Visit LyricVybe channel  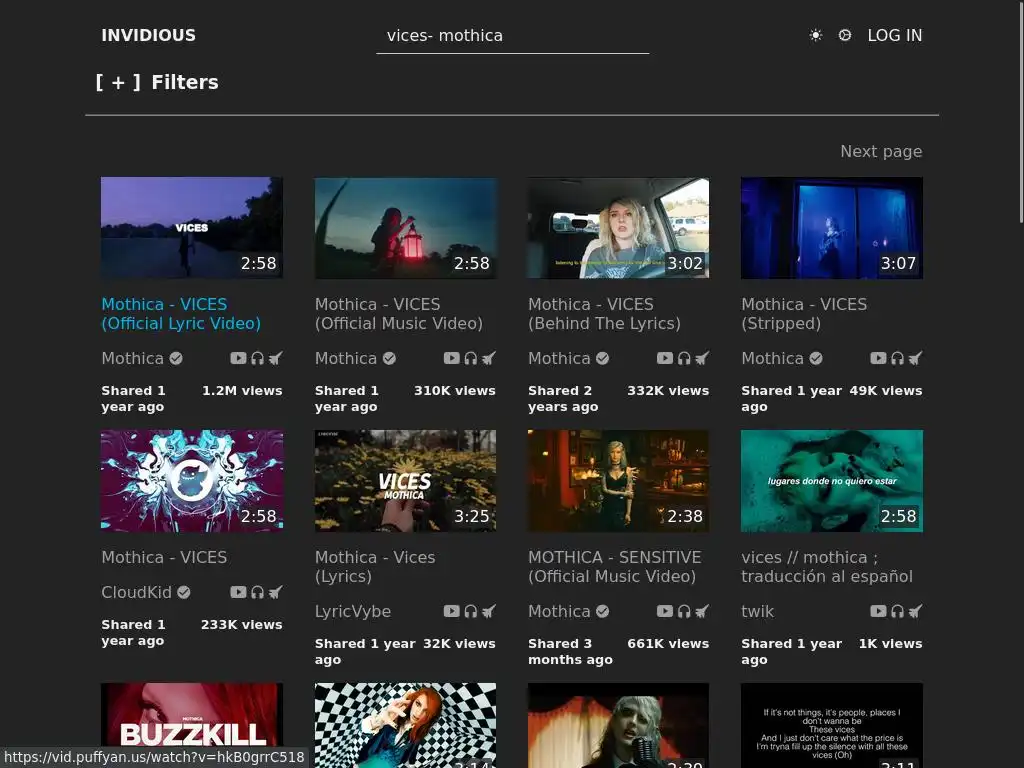(x=353, y=611)
